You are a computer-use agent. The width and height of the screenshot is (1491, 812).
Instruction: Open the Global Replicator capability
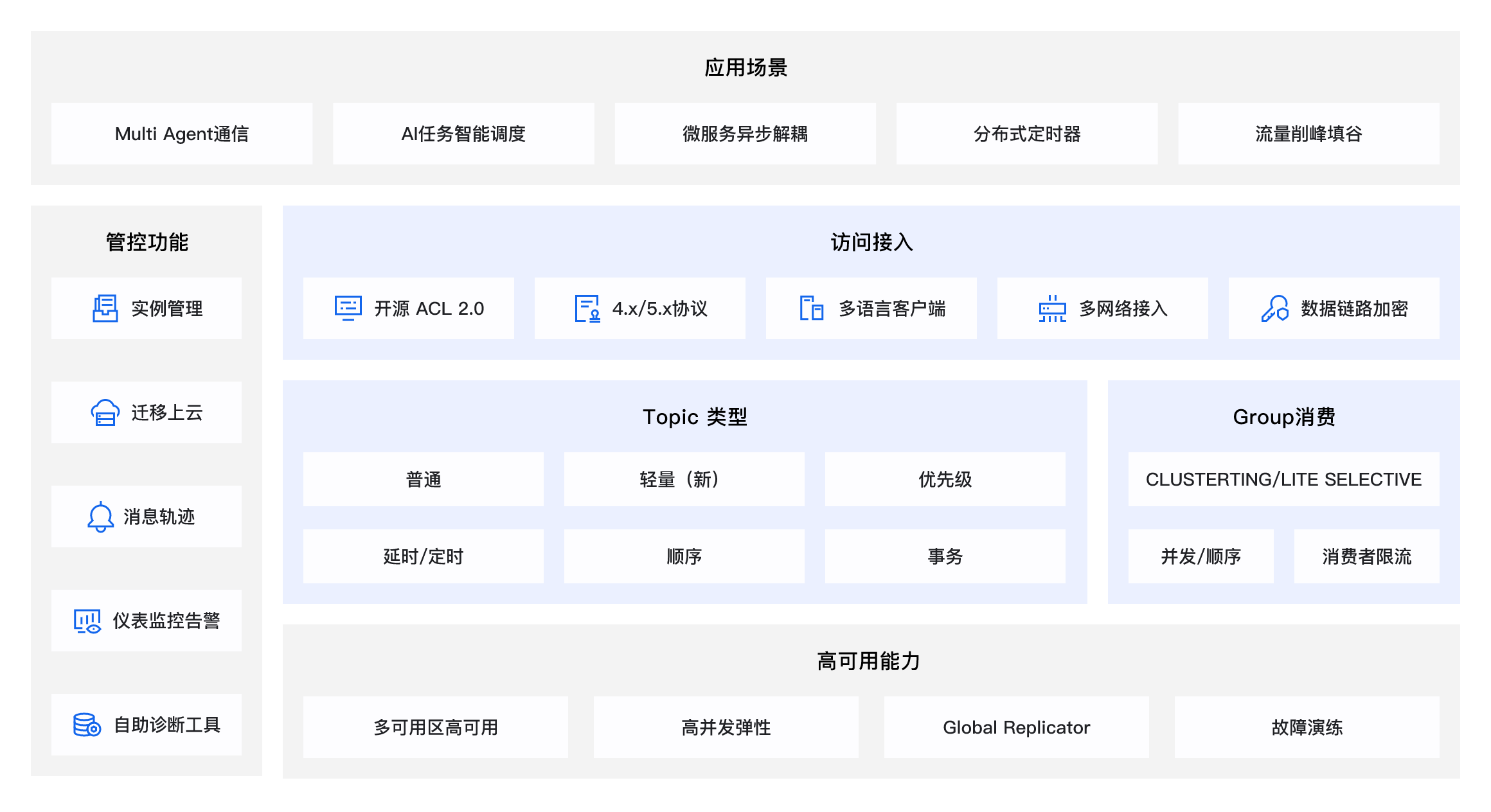point(1016,727)
